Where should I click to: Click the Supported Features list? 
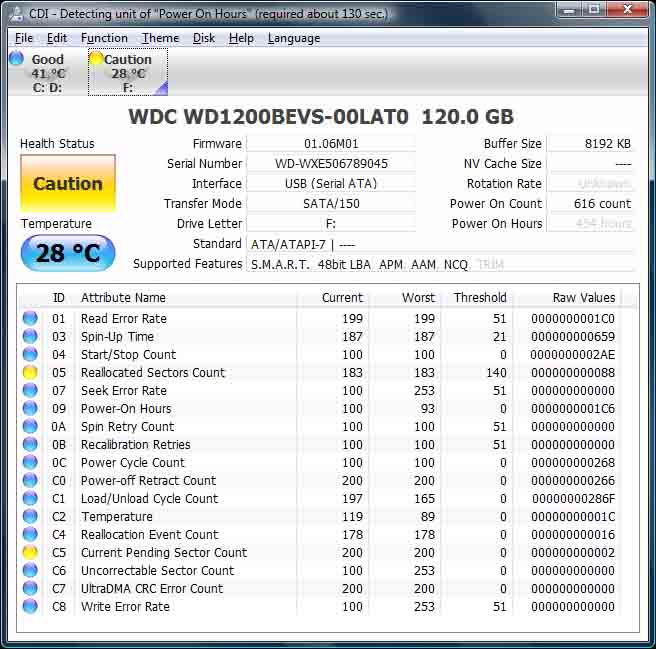pyautogui.click(x=440, y=264)
